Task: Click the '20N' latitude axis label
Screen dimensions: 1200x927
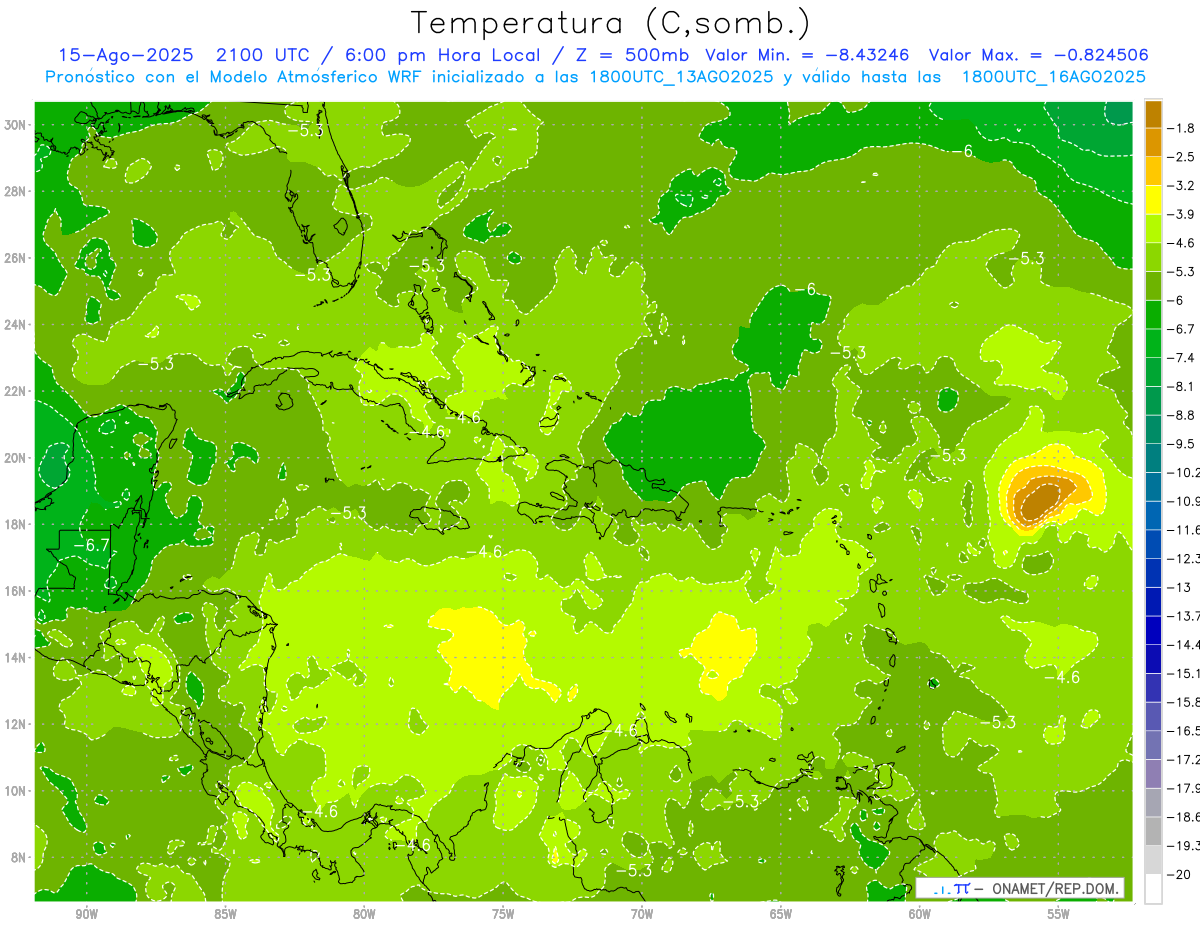Action: pyautogui.click(x=17, y=458)
